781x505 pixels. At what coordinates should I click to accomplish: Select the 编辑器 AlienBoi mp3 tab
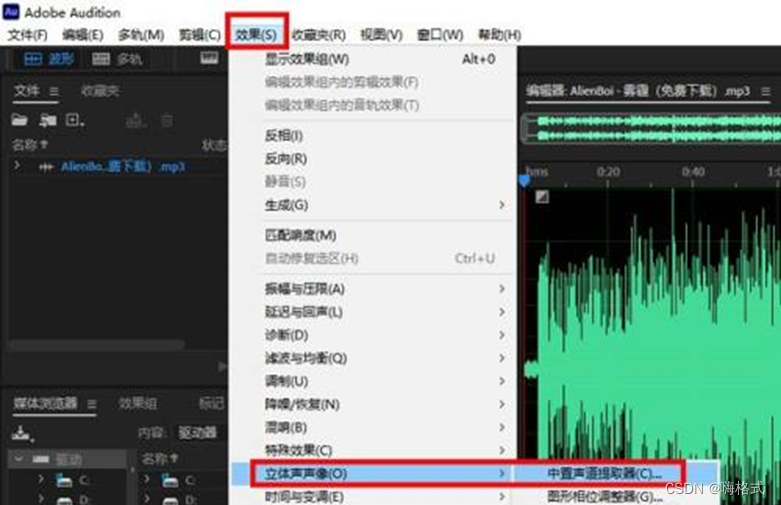click(x=638, y=91)
